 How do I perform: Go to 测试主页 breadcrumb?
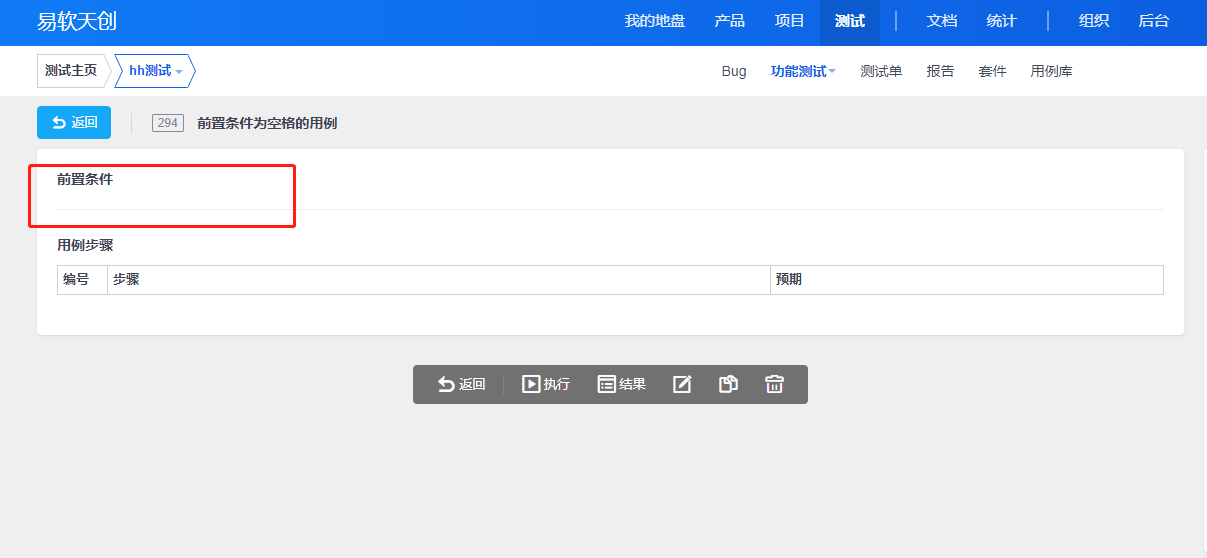[x=71, y=71]
